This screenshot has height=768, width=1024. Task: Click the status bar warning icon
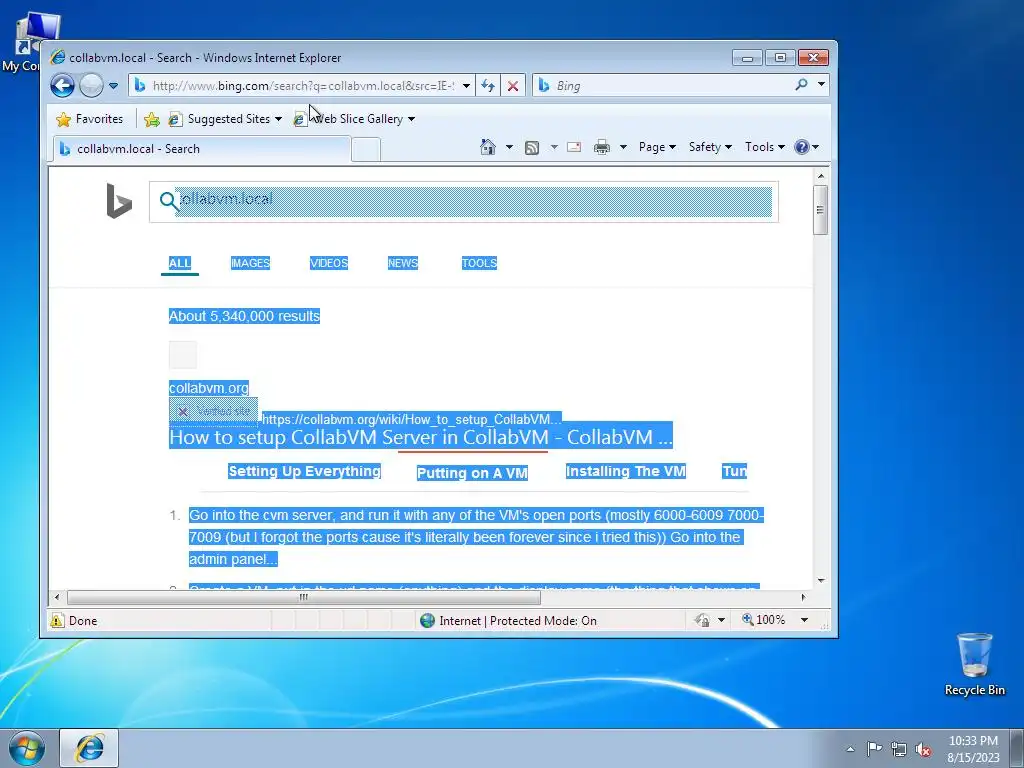57,620
